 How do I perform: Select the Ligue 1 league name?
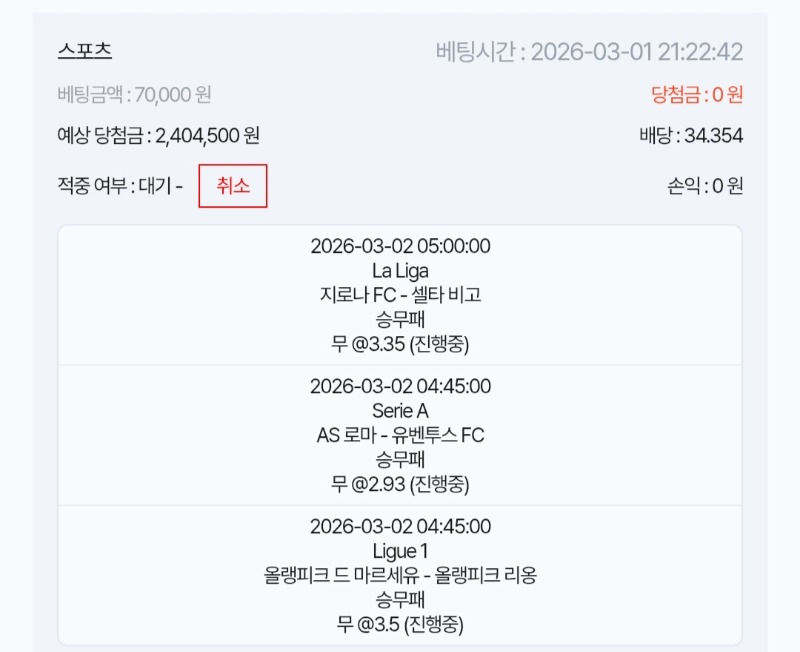400,551
